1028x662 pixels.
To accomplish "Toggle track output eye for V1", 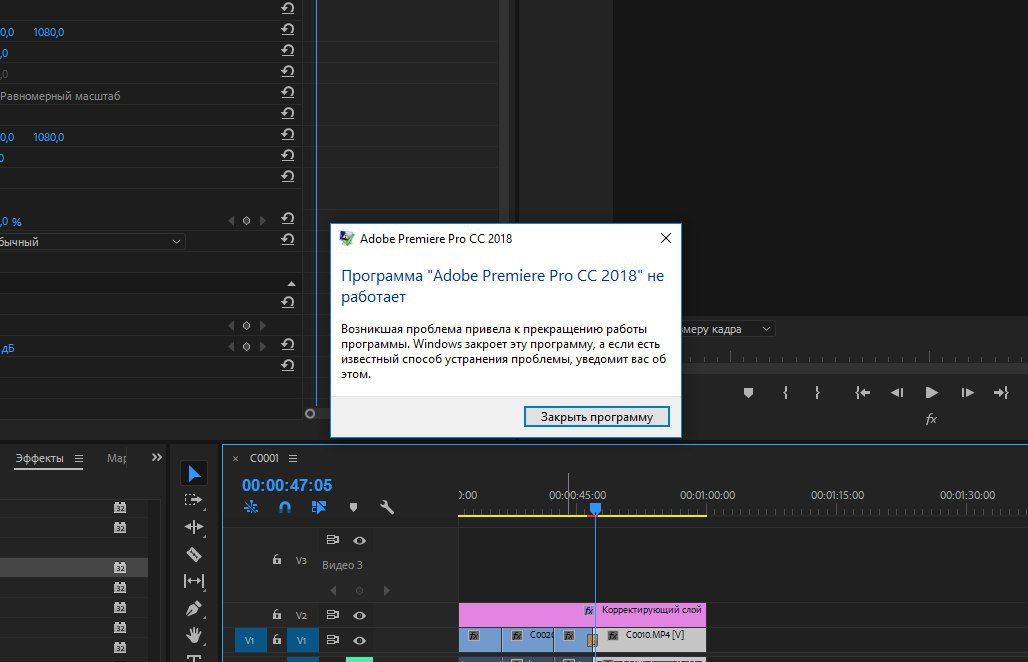I will [x=359, y=640].
